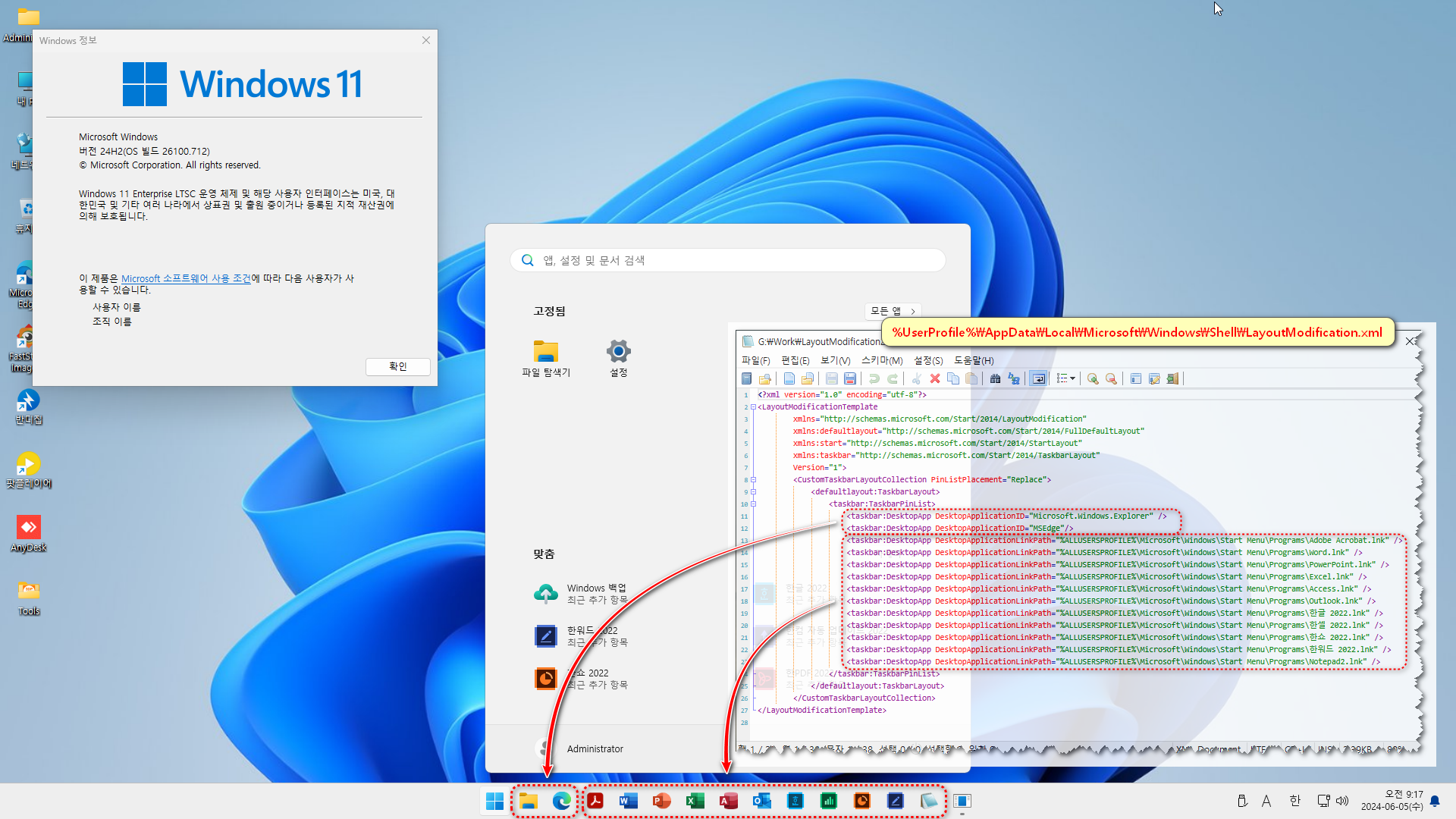Open Replace with the 'ba' icon
Screen dimensions: 1456x819
(1014, 378)
